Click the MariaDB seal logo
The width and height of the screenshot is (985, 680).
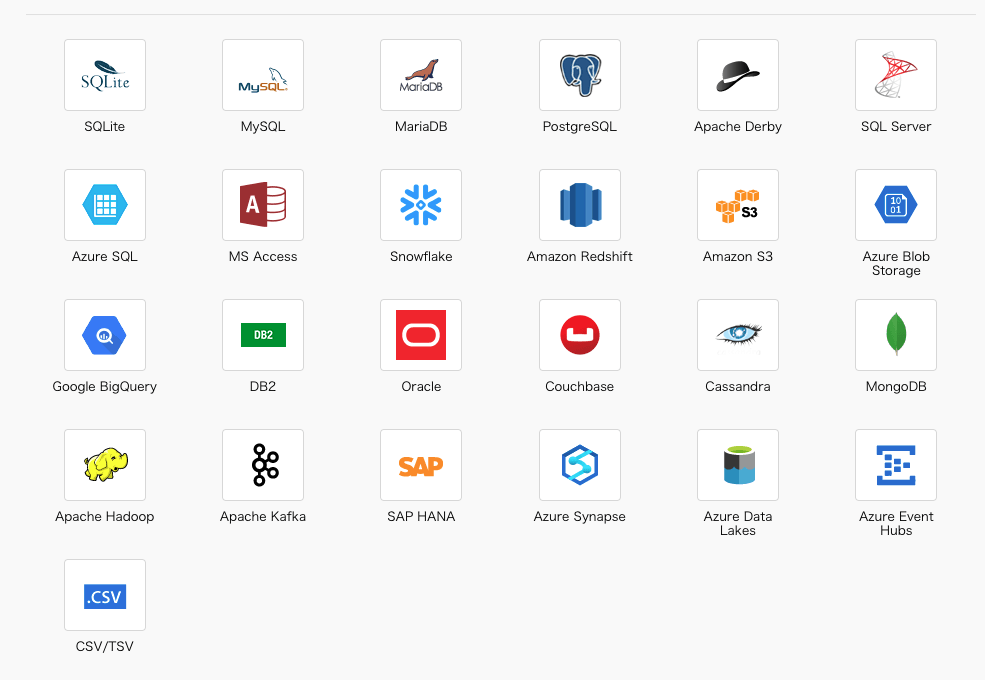(x=421, y=75)
